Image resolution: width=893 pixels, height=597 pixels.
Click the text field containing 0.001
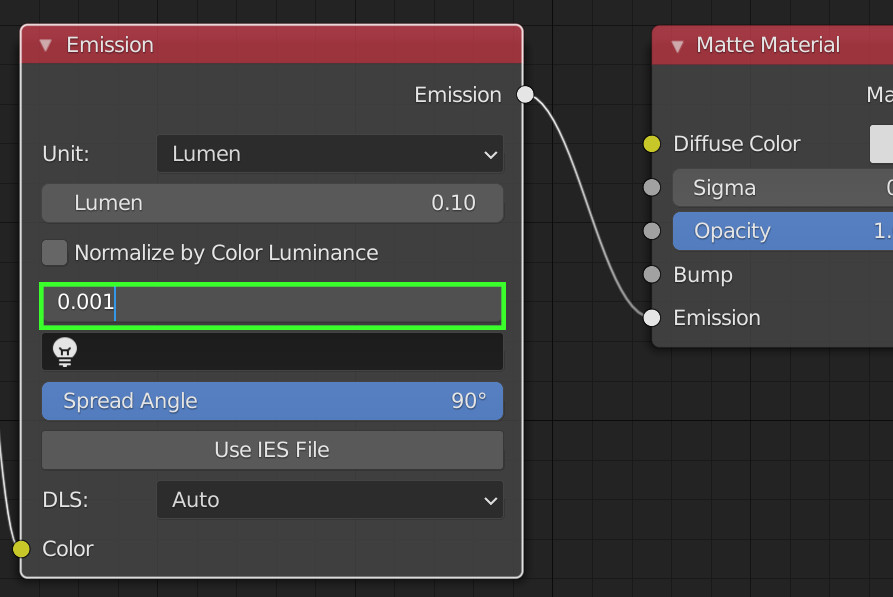tap(272, 302)
